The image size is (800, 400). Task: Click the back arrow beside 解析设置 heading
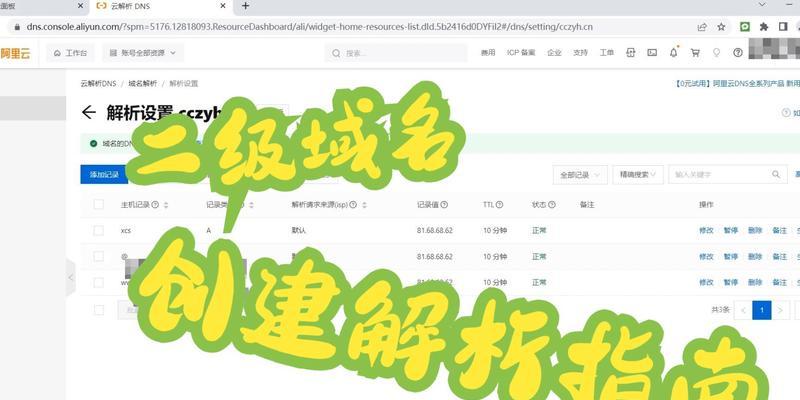coord(89,113)
